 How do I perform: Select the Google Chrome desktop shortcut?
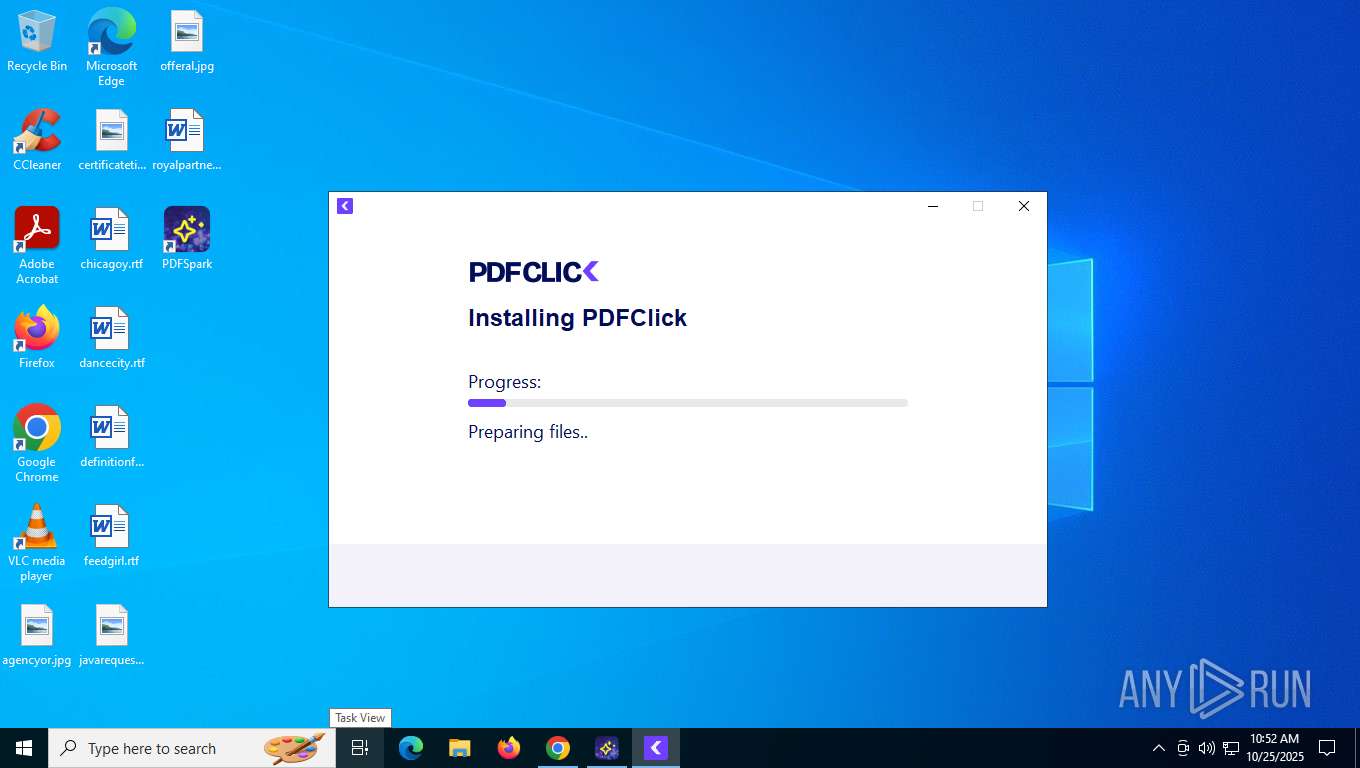37,444
